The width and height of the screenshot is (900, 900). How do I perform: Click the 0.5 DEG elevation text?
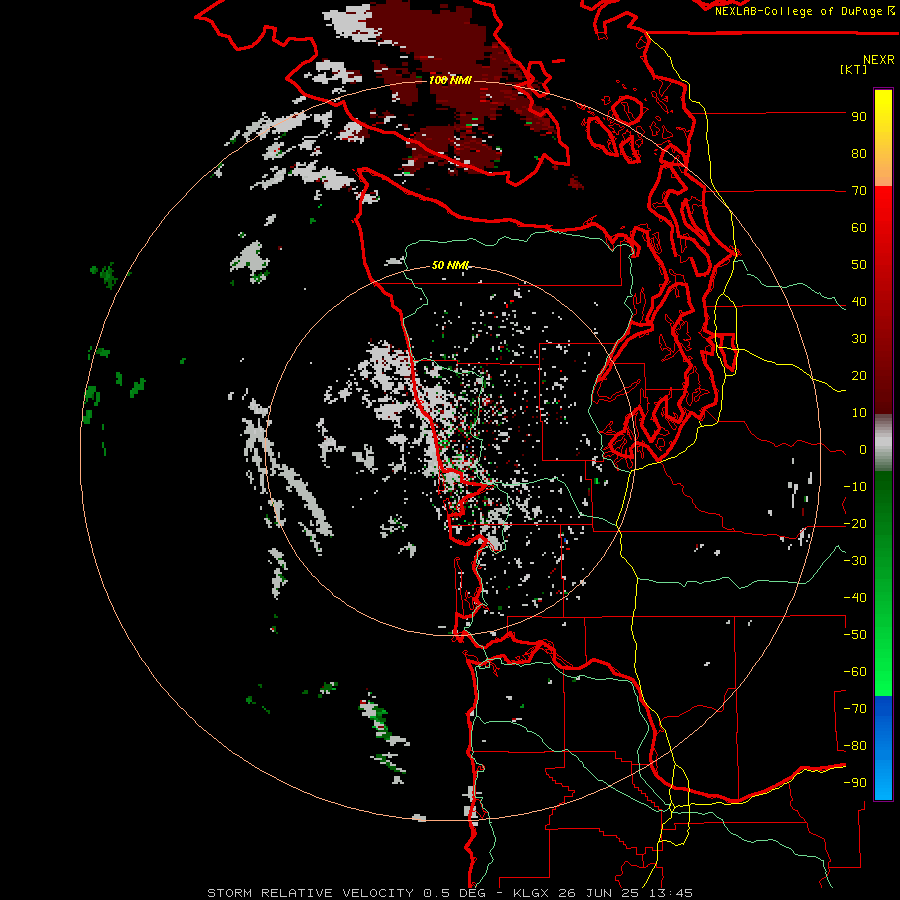[454, 893]
